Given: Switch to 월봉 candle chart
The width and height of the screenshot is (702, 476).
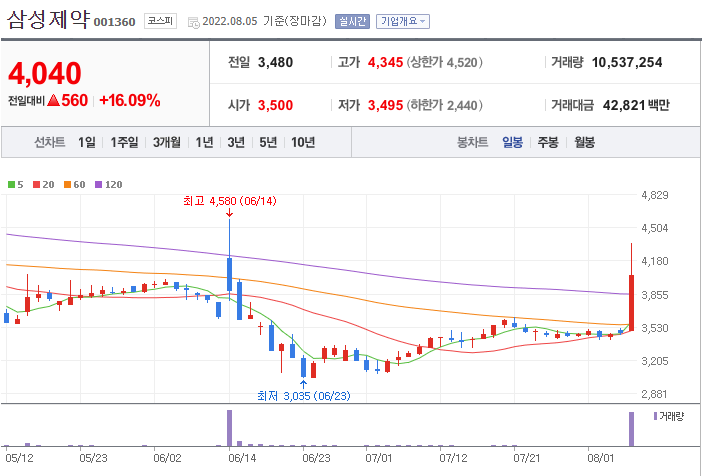Looking at the screenshot, I should click(x=584, y=142).
